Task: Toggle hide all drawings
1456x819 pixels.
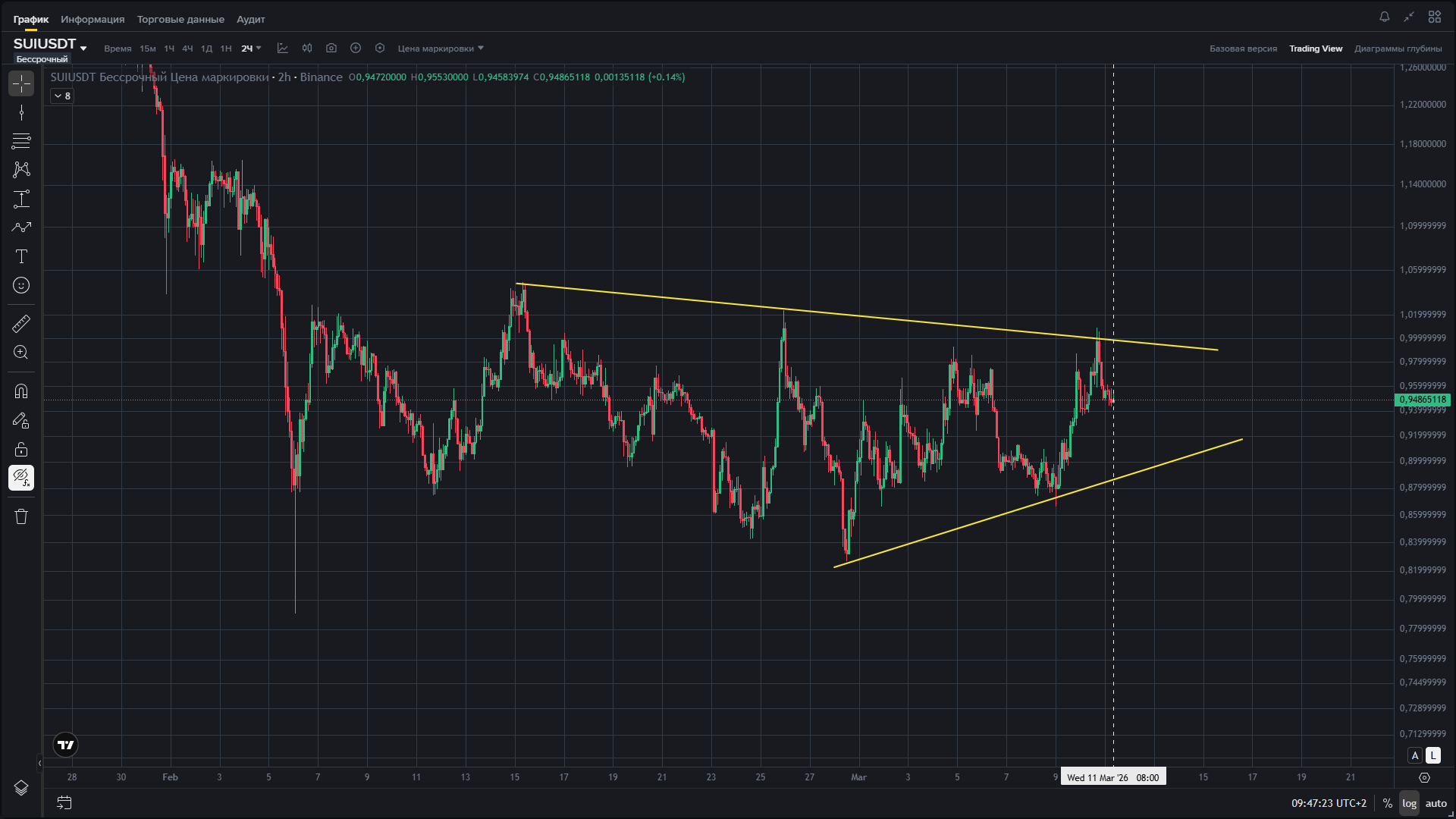Action: click(x=21, y=478)
